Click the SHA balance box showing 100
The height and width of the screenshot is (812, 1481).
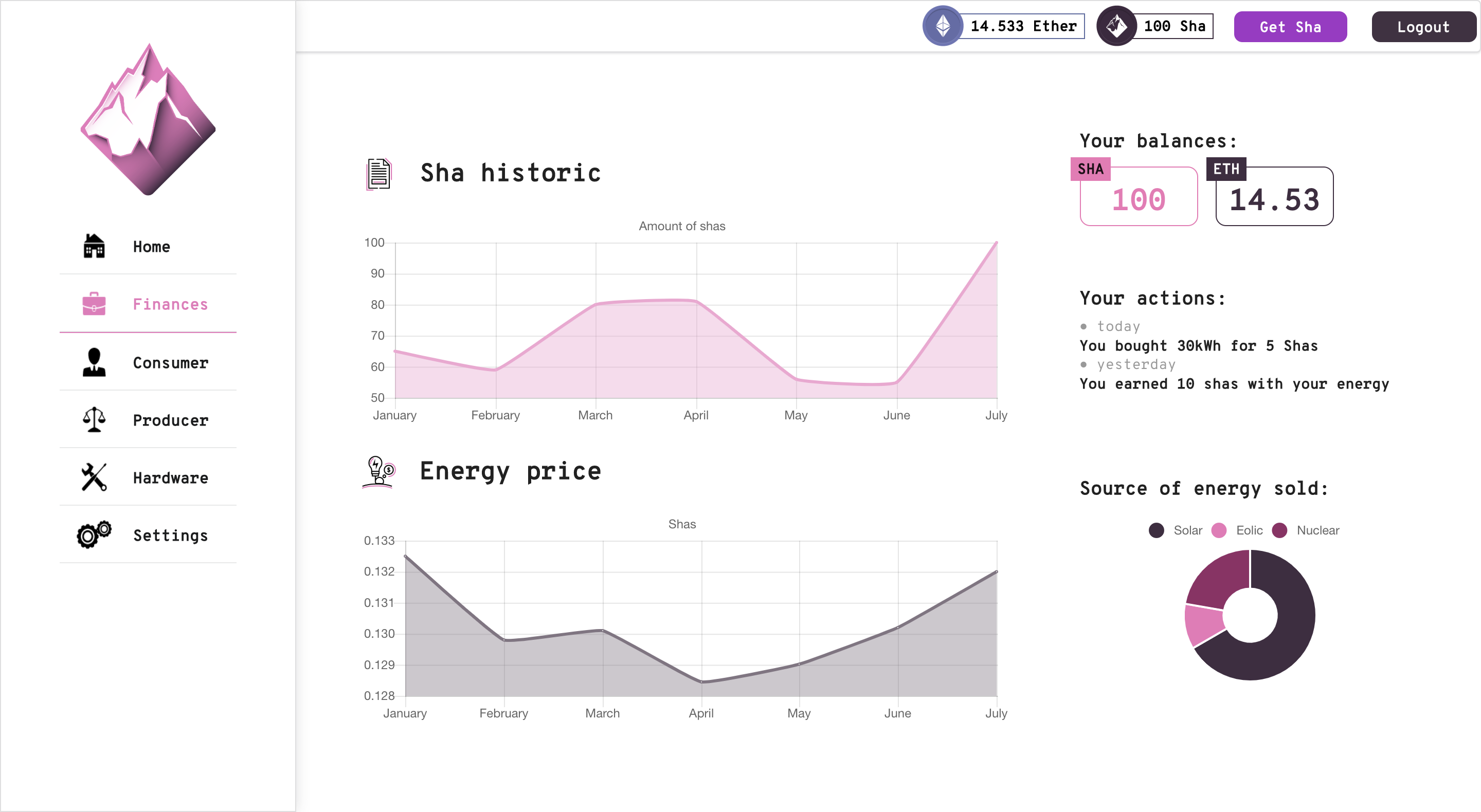pyautogui.click(x=1139, y=196)
